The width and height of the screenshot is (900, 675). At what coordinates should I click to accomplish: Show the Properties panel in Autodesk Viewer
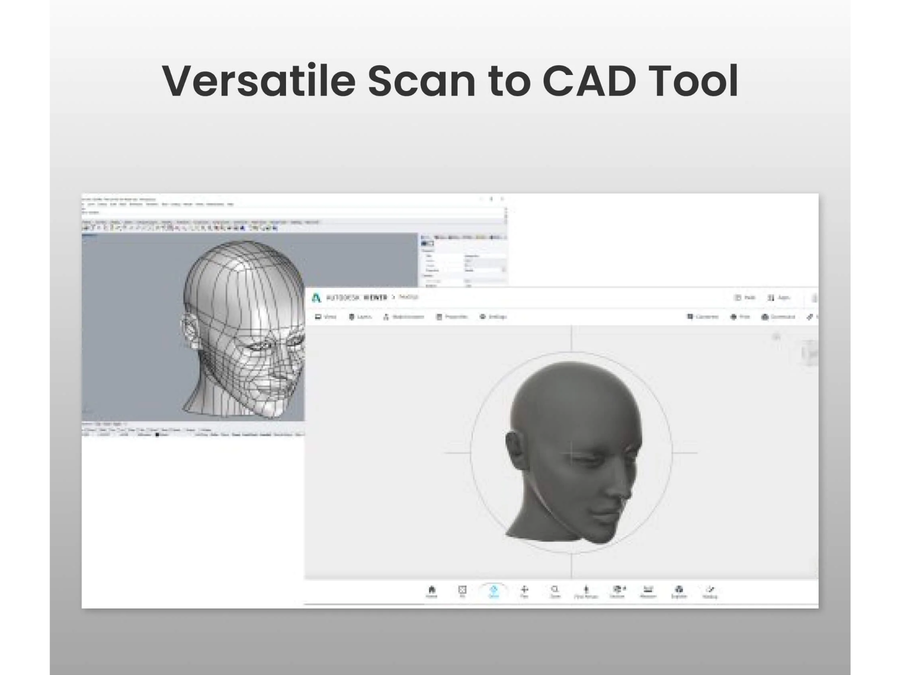452,317
